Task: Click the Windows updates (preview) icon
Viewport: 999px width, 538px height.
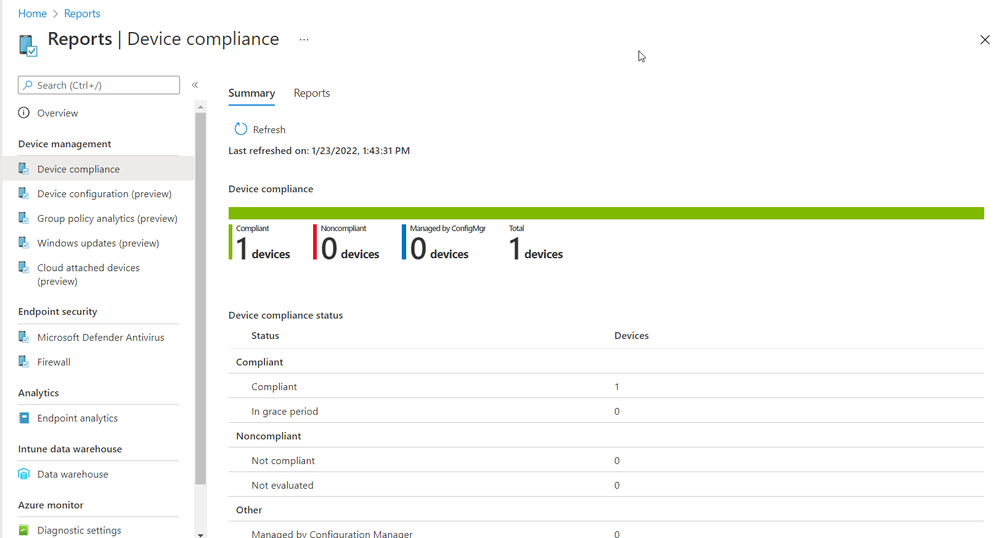Action: [24, 243]
